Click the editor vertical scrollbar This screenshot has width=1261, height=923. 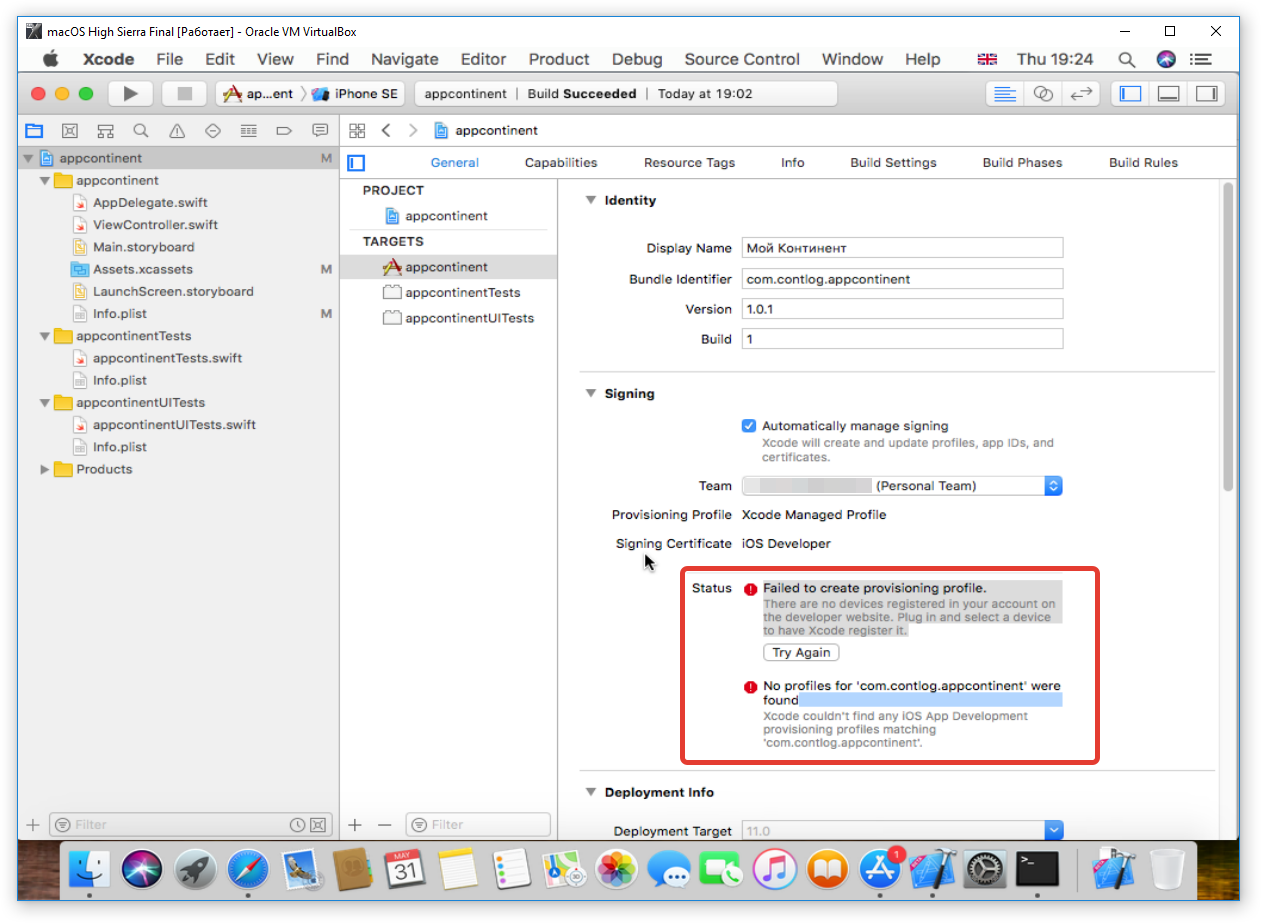pyautogui.click(x=1228, y=336)
